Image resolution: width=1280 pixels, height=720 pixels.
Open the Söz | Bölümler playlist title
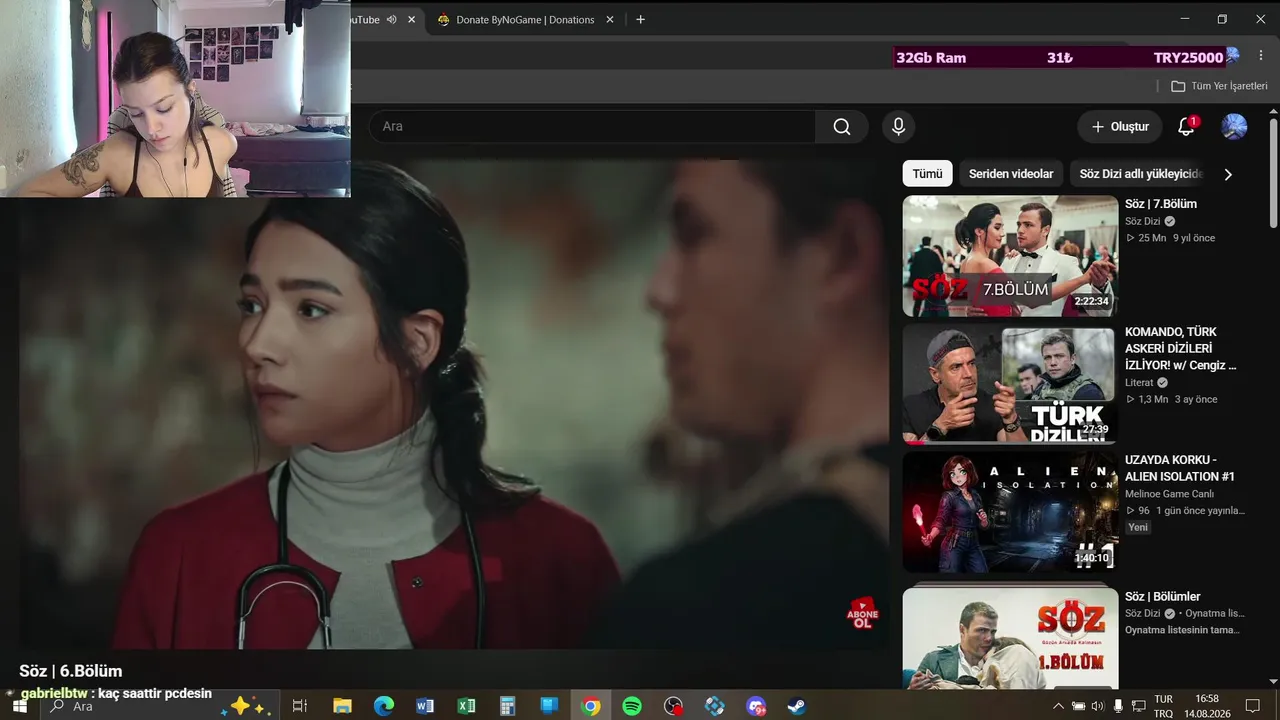[x=1162, y=597]
